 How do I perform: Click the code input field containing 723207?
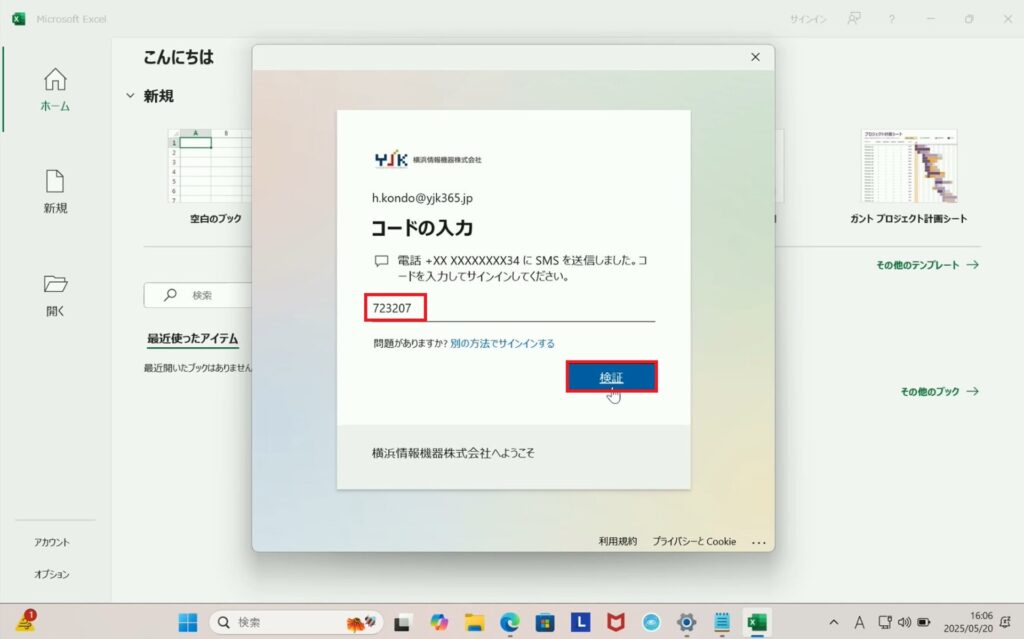(x=513, y=308)
